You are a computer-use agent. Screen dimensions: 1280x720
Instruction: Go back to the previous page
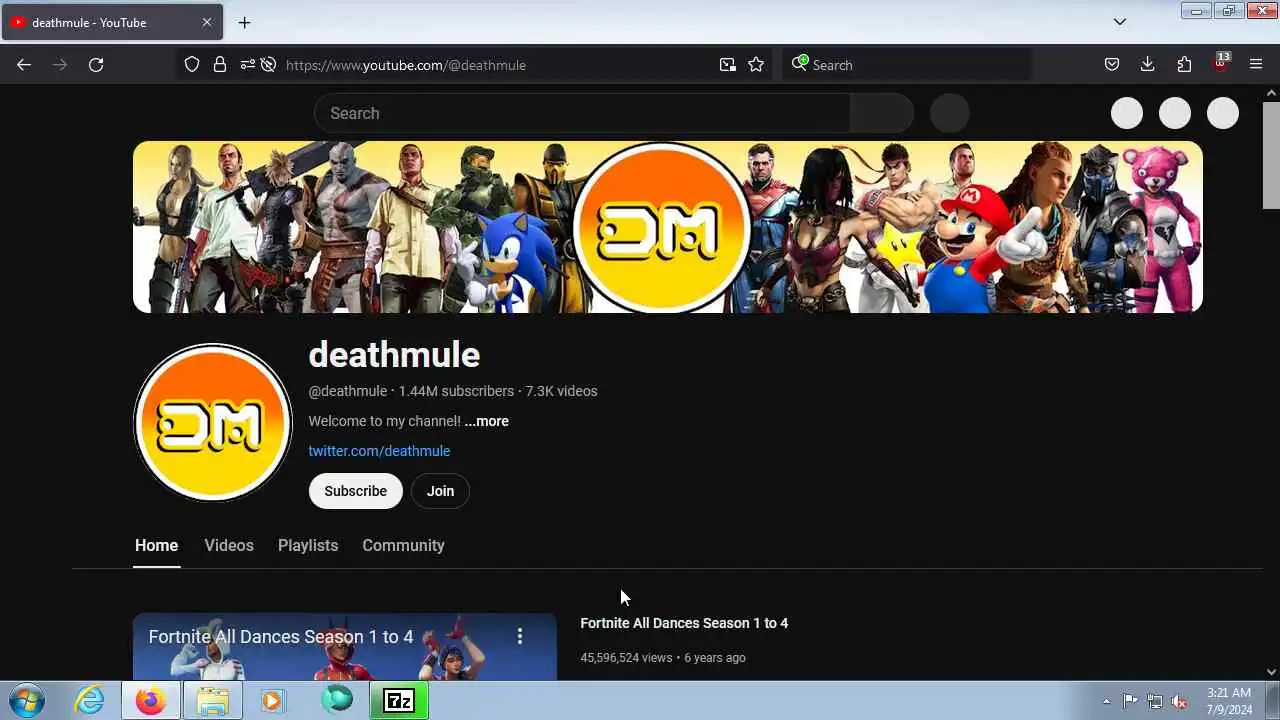24,65
